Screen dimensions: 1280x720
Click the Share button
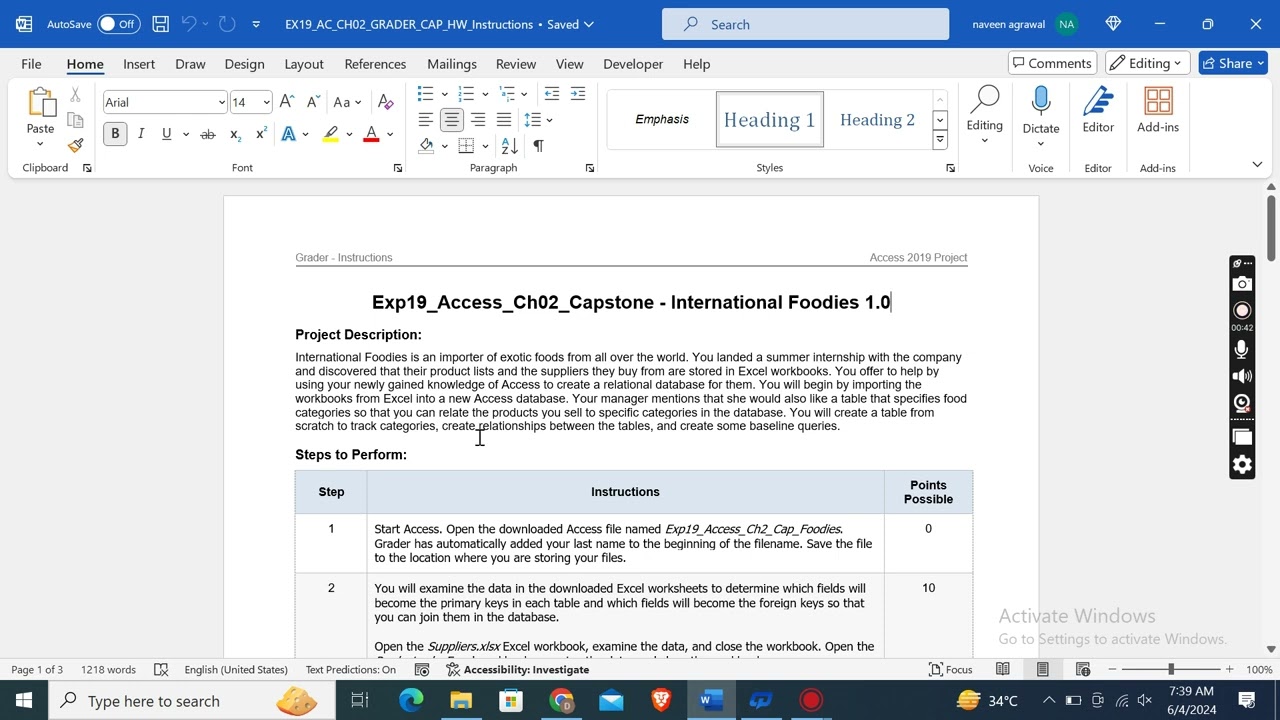click(x=1233, y=63)
